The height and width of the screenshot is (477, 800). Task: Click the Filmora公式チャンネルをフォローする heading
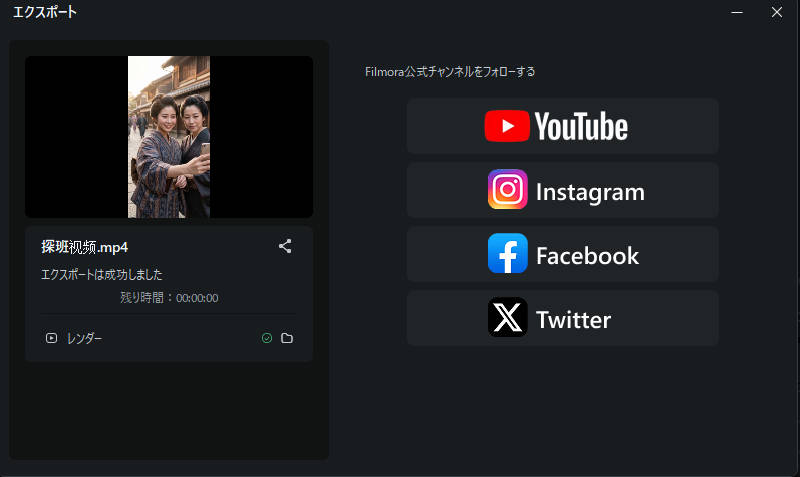(x=450, y=72)
